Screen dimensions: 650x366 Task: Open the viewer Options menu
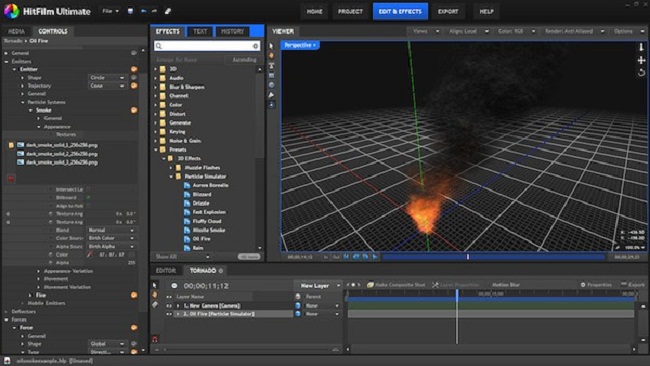click(629, 31)
